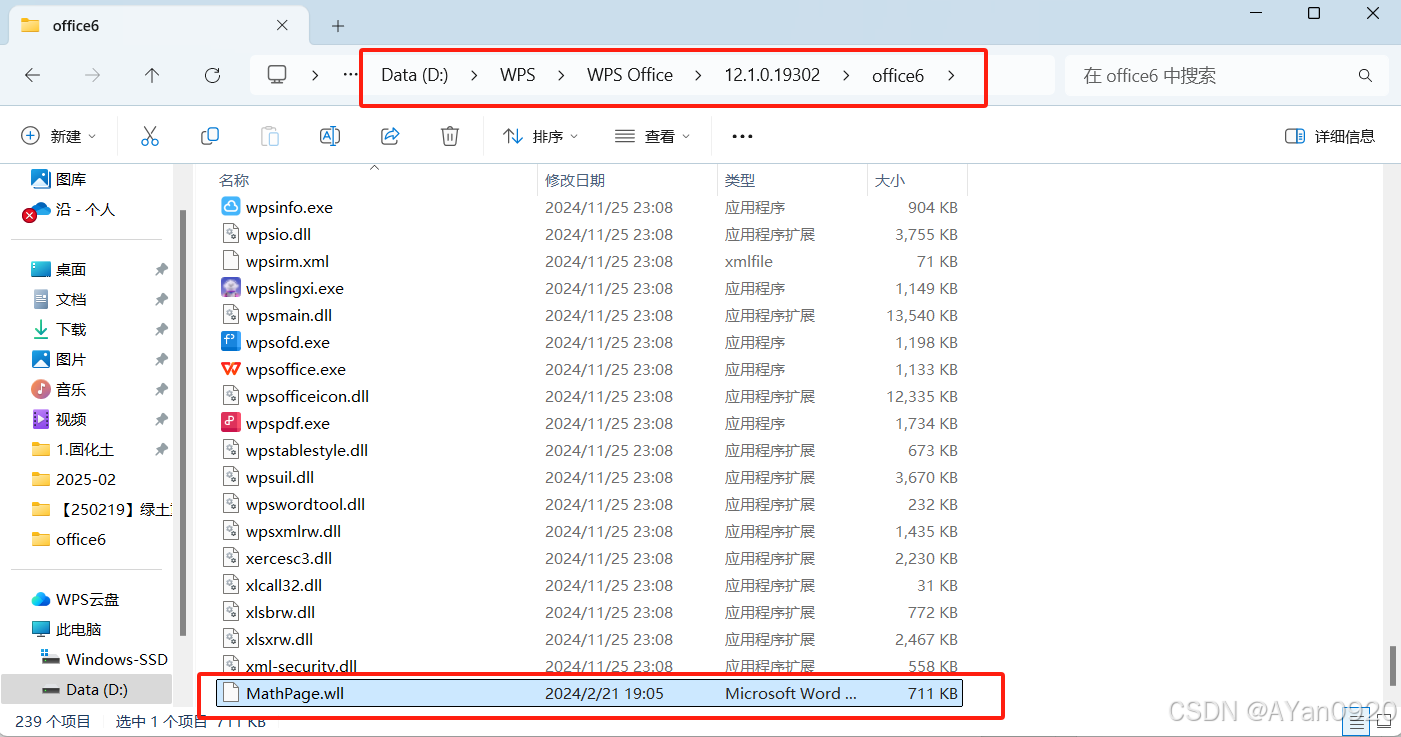Screen dimensions: 1401x737
Task: Open Windows-SSD drive in sidebar
Action: [117, 659]
